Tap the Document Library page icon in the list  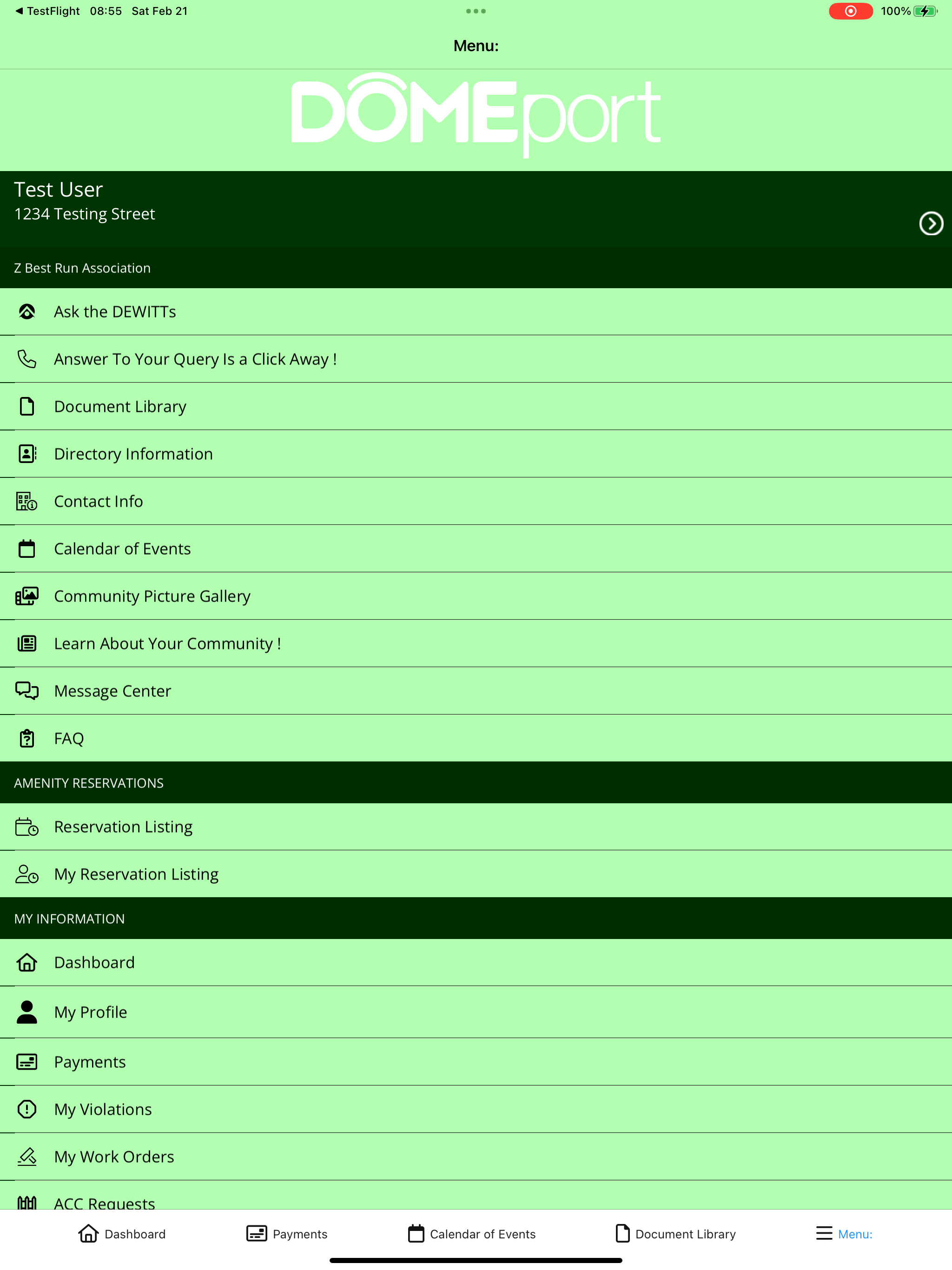pyautogui.click(x=26, y=406)
